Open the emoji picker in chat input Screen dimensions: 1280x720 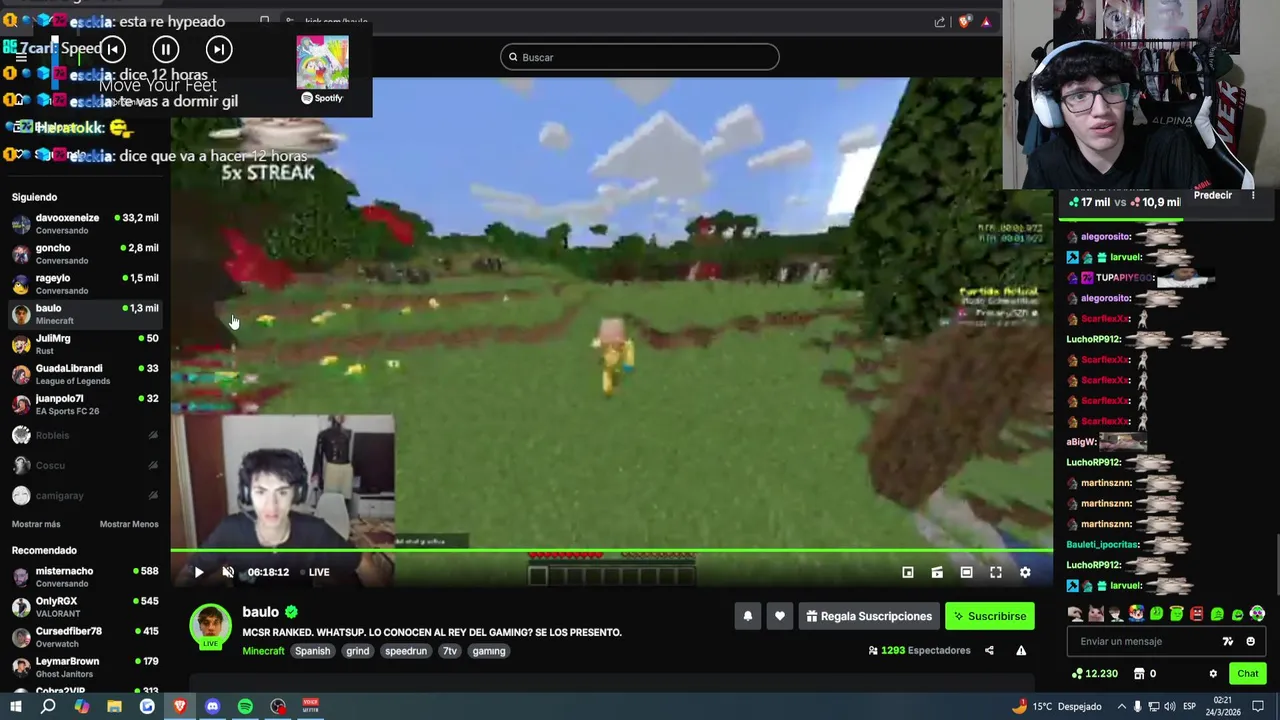[x=1250, y=641]
